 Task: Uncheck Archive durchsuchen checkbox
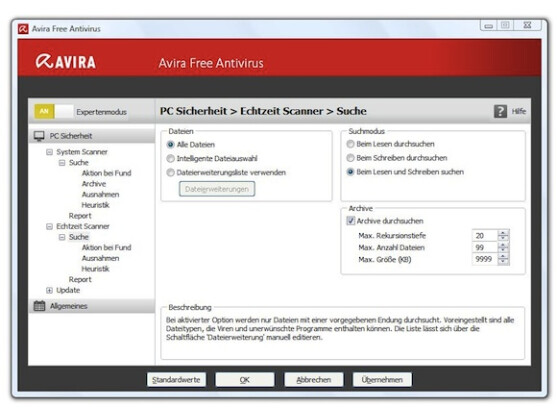pyautogui.click(x=351, y=221)
